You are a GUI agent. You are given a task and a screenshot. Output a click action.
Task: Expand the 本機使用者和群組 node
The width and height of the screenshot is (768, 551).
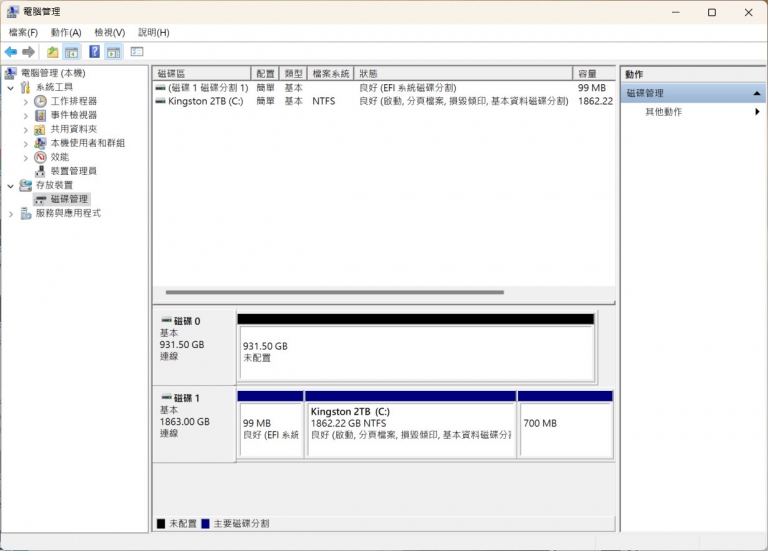(25, 144)
